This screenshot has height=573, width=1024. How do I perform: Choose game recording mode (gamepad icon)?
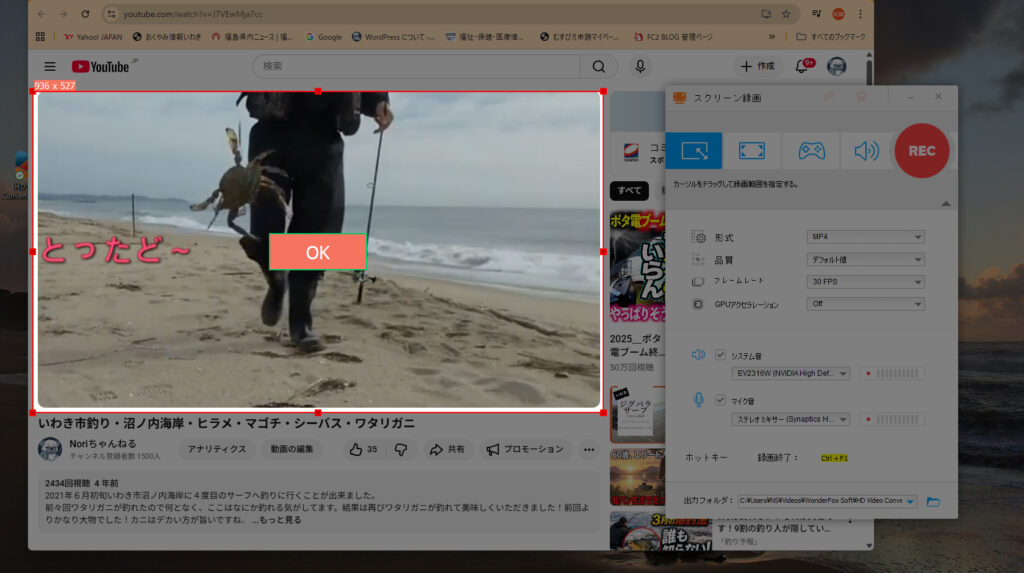tap(810, 151)
